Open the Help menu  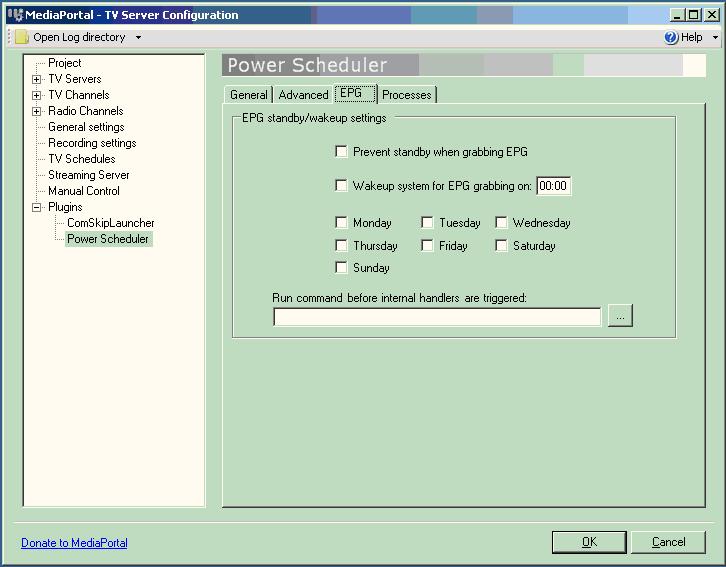(x=691, y=37)
